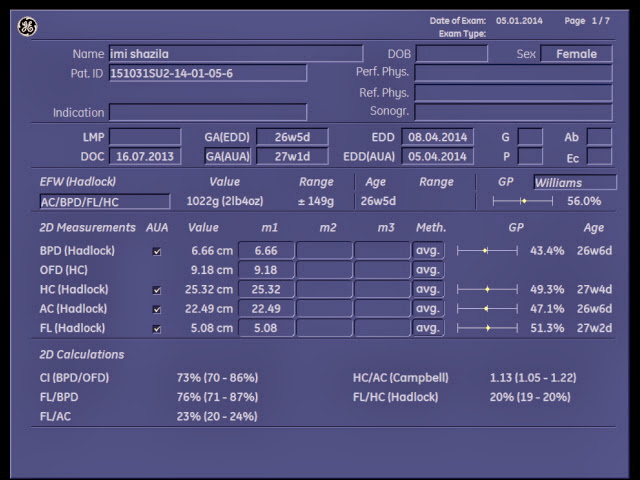Click the EFW value 1022g (2lb4oz)

(x=225, y=201)
